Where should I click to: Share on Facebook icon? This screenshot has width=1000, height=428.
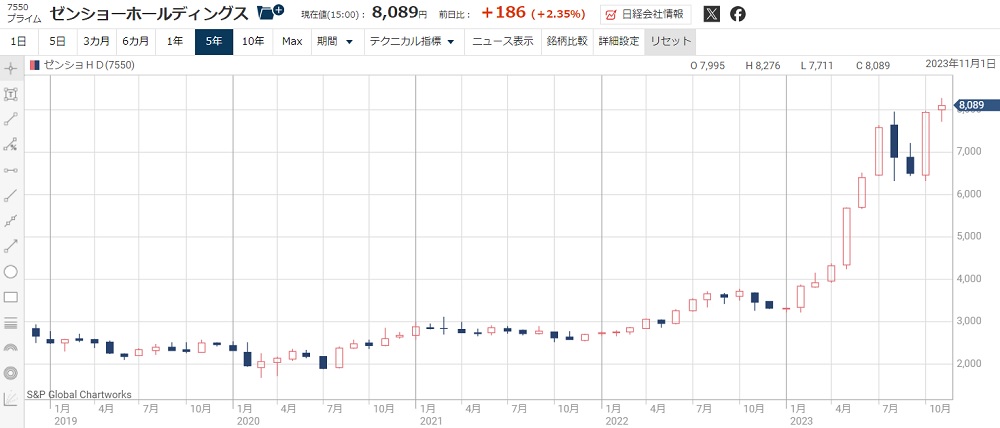point(737,13)
